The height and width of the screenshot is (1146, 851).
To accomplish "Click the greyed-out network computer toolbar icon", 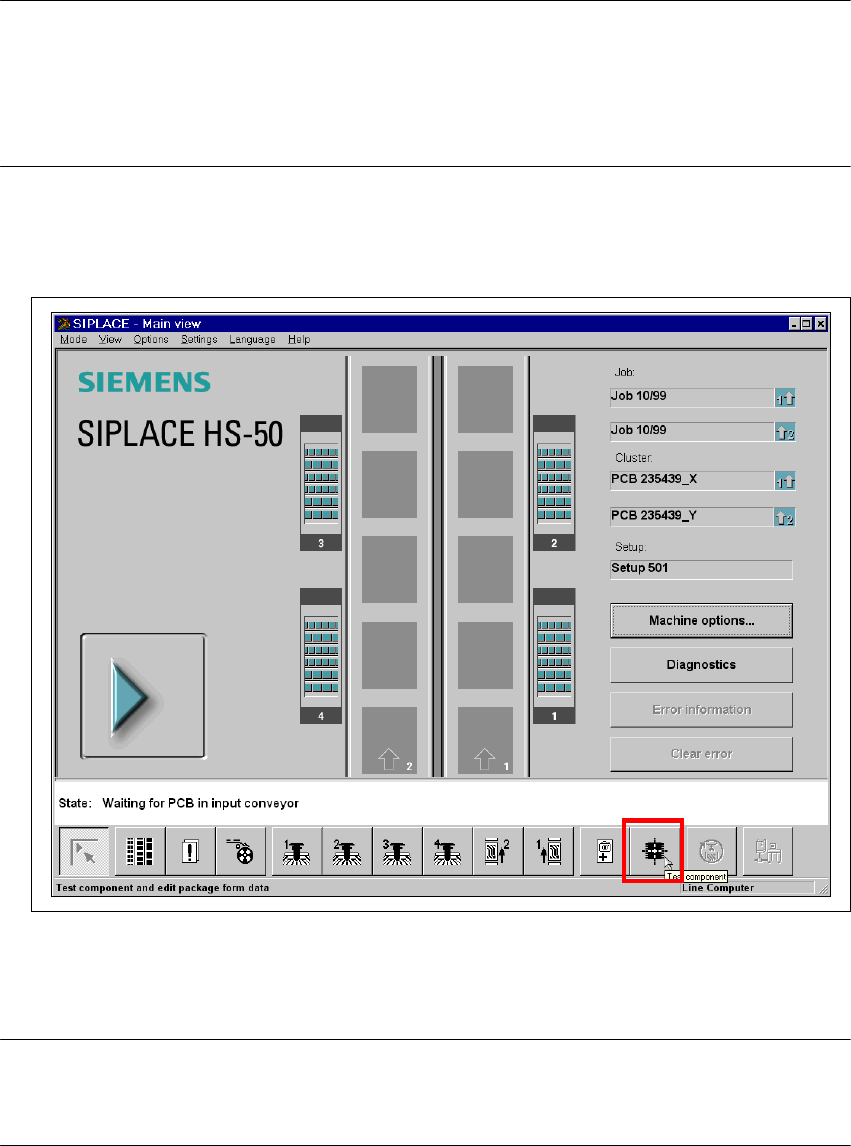I will point(768,851).
